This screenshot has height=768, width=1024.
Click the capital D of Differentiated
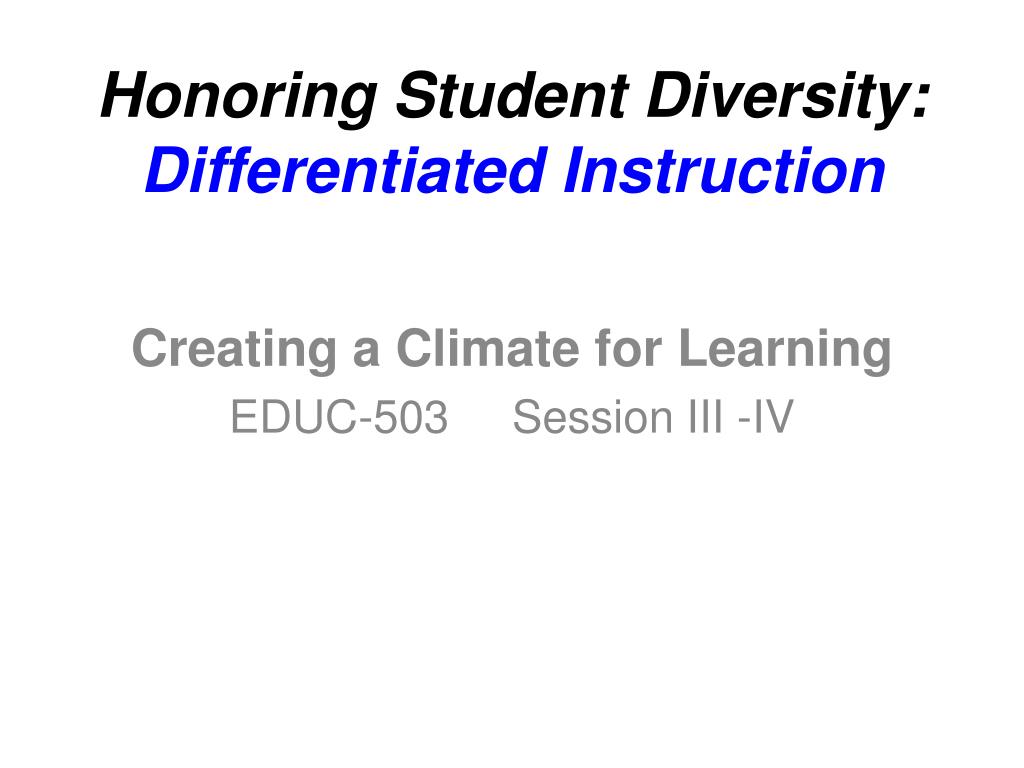(169, 170)
